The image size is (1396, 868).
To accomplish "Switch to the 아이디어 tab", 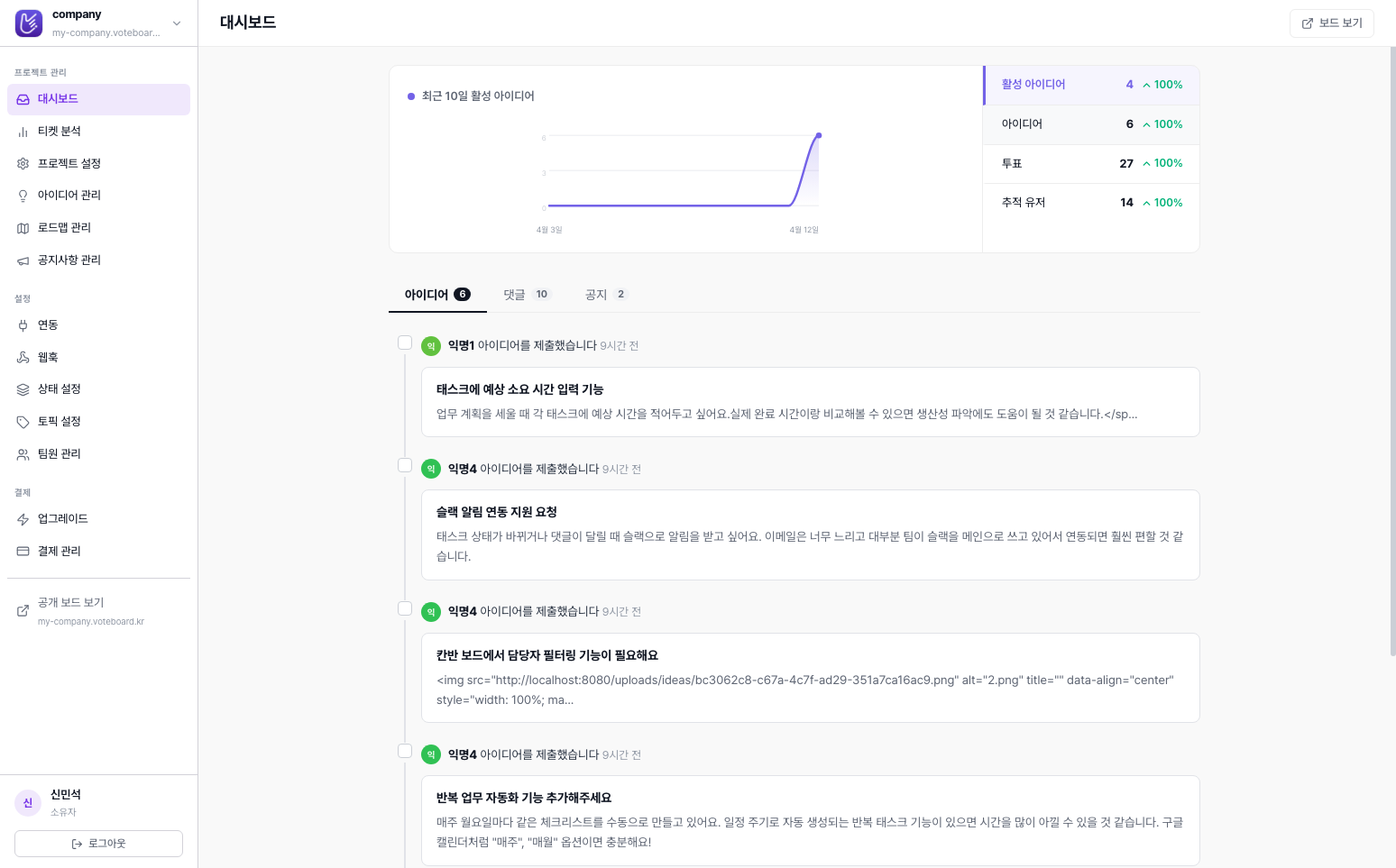I will 437,295.
